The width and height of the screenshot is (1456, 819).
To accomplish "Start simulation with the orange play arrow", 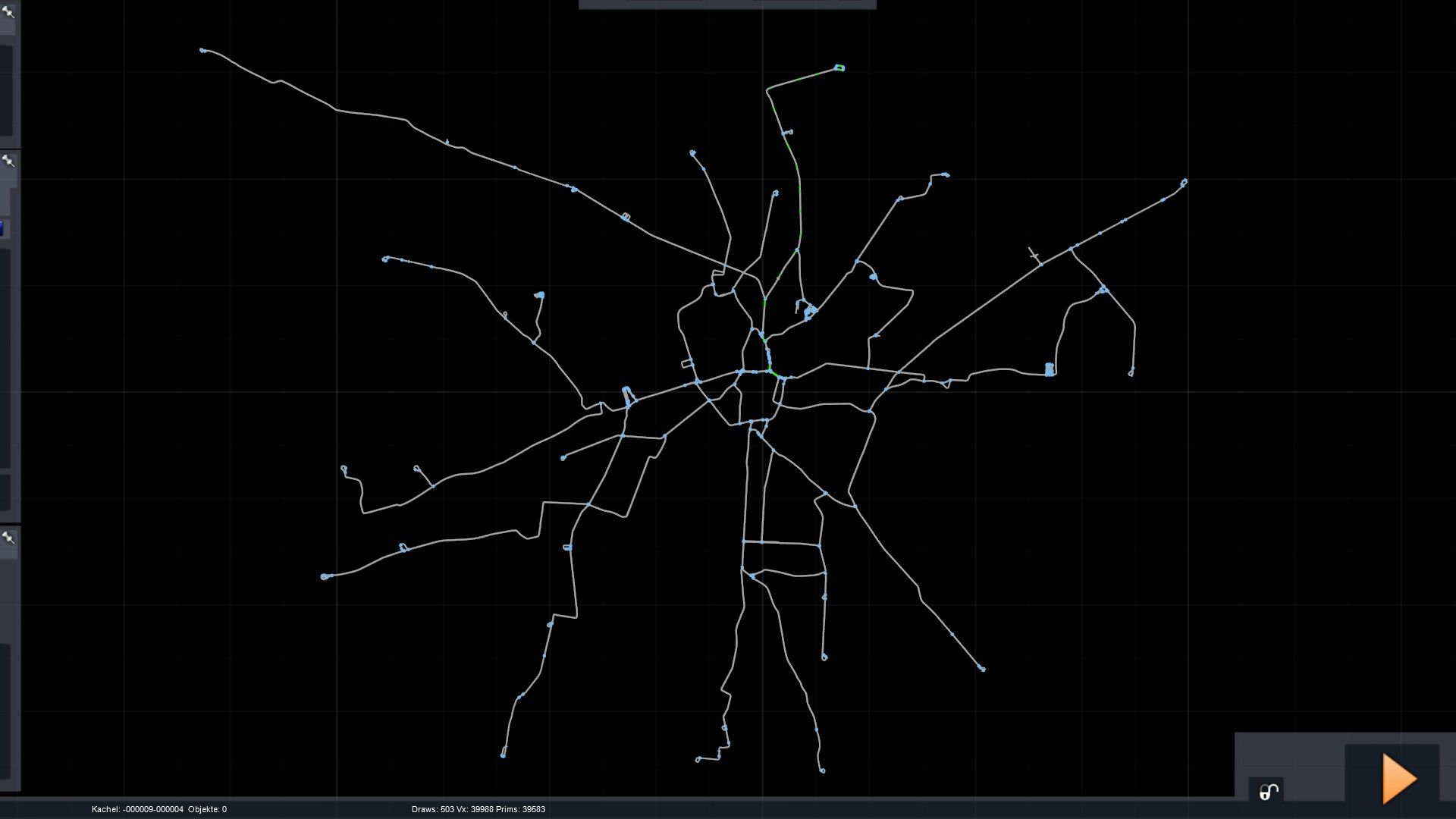I will tap(1398, 778).
